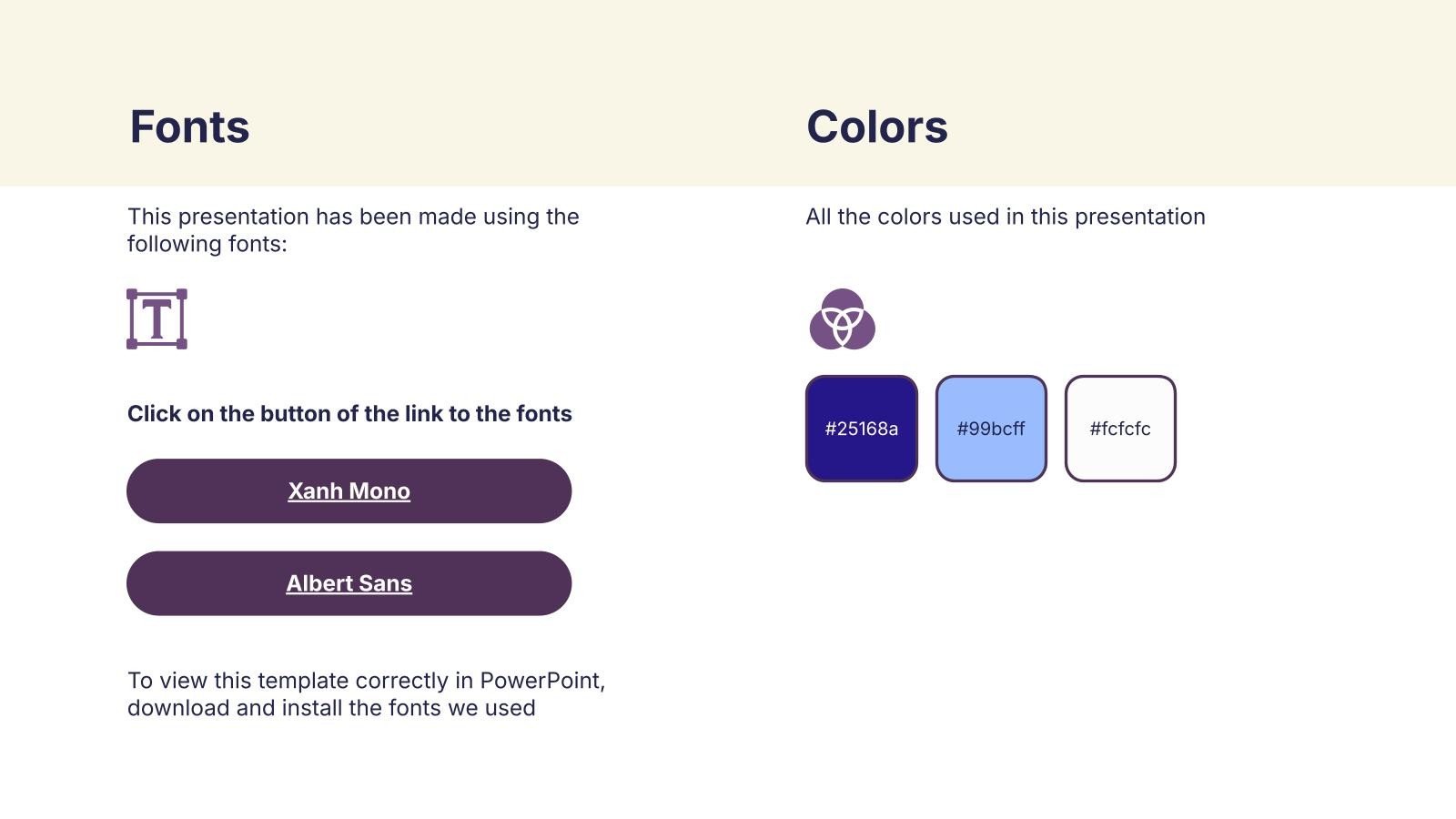1456x819 pixels.
Task: Pick the white #fcfcfc color swatch
Action: [x=1120, y=429]
